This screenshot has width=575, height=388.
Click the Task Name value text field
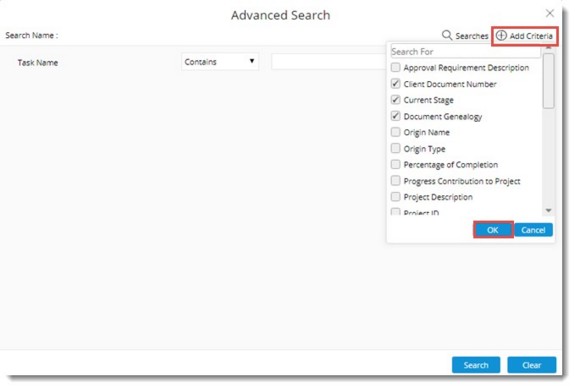(x=329, y=62)
